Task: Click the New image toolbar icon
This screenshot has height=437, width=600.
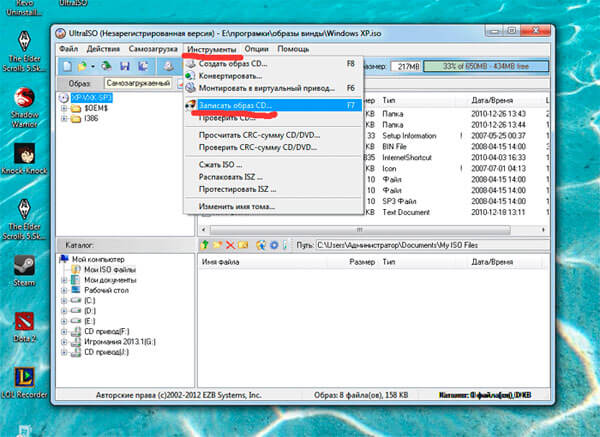Action: click(67, 67)
